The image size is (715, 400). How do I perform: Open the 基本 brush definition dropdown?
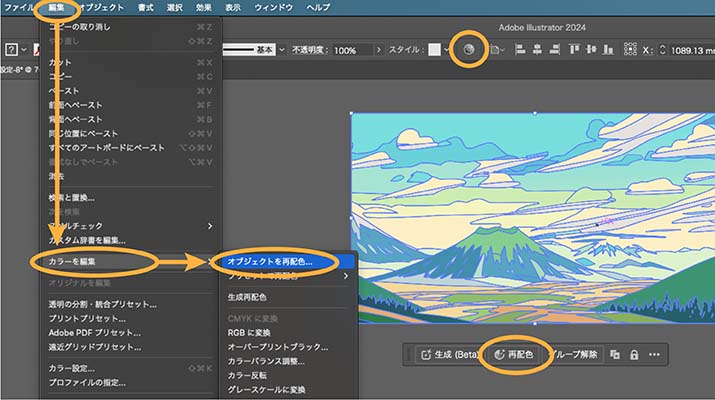click(281, 50)
